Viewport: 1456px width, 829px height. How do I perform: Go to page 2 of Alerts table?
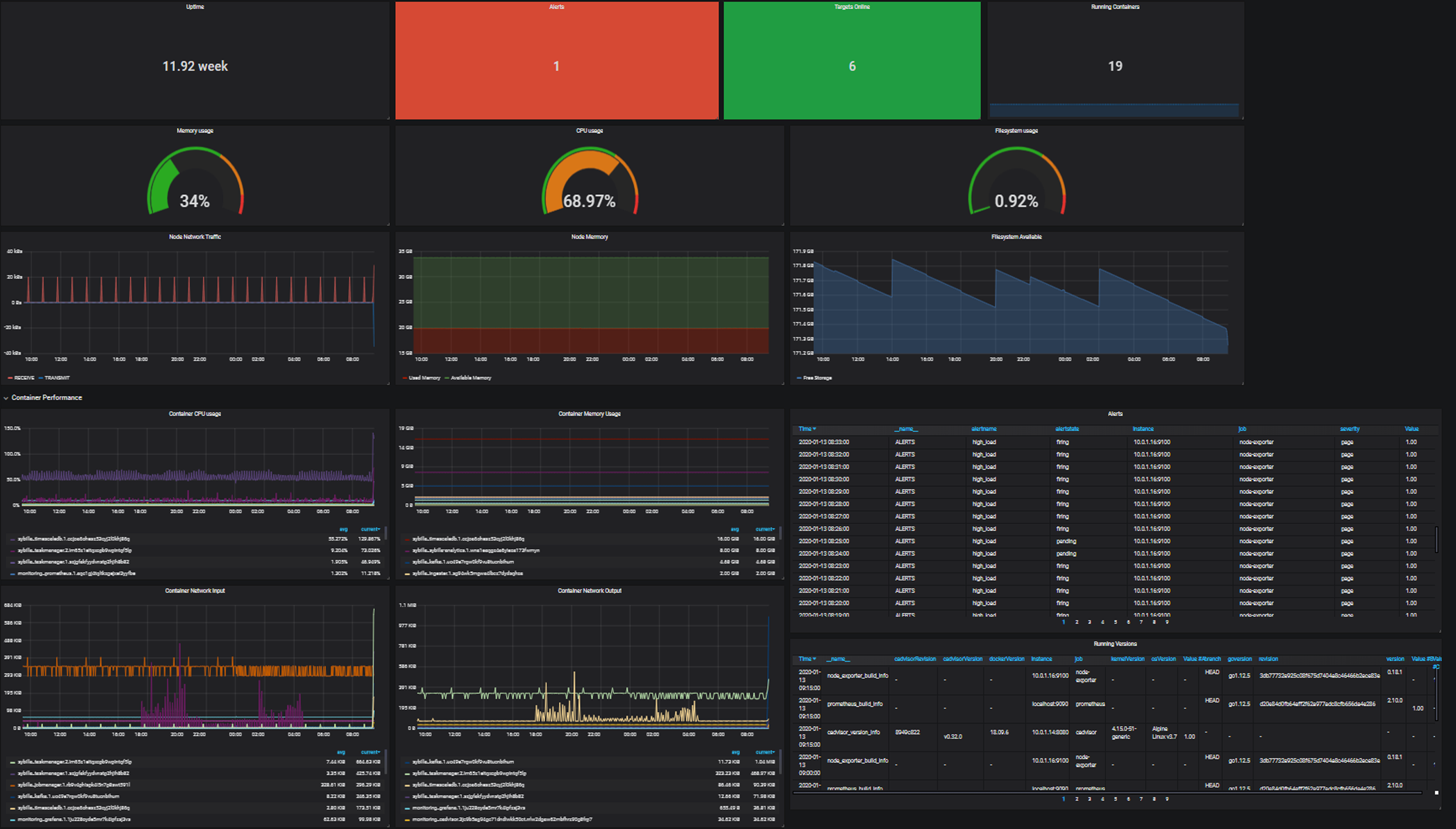click(1077, 623)
